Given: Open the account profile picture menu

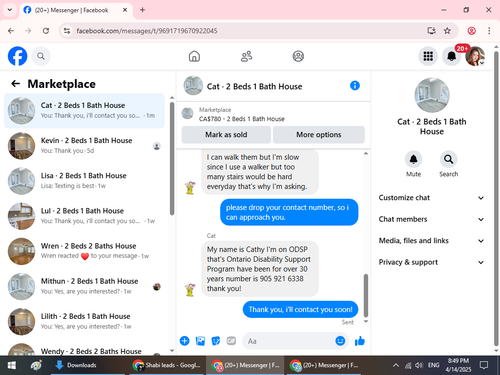Looking at the screenshot, I should pyautogui.click(x=475, y=56).
